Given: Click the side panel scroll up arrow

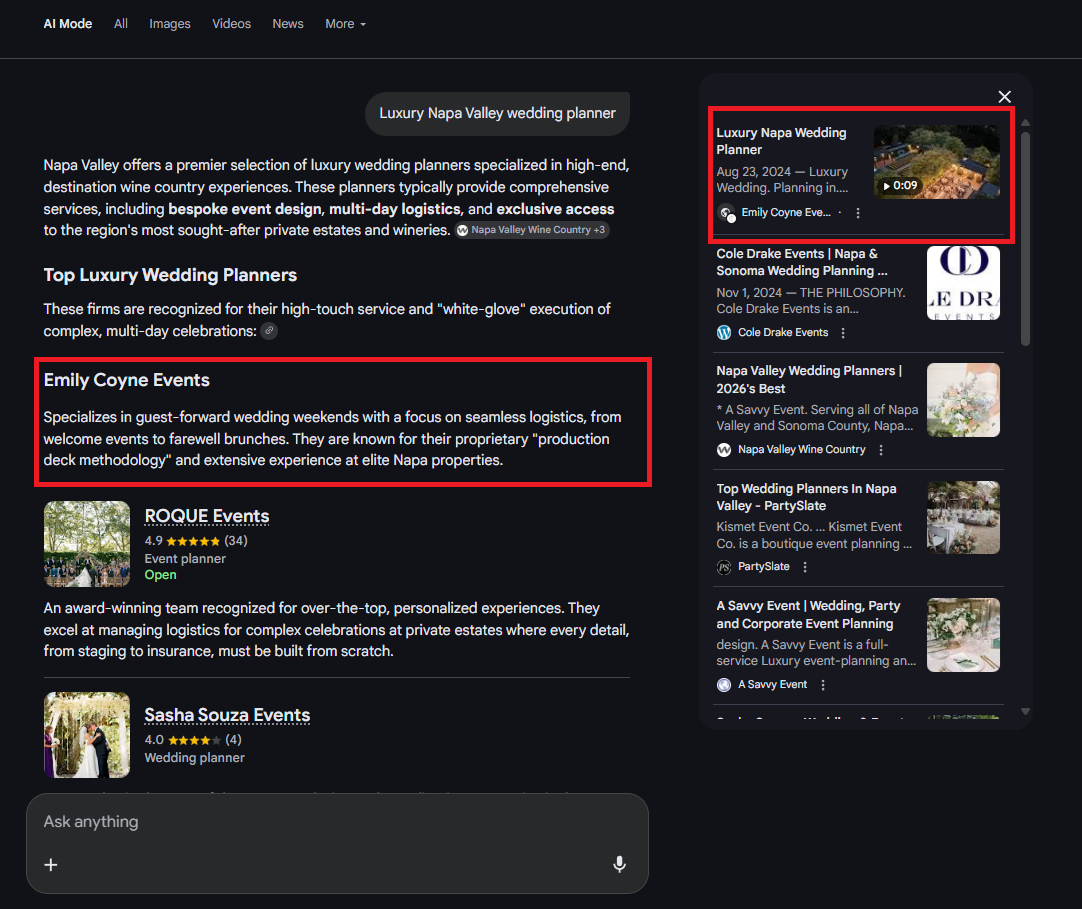Looking at the screenshot, I should coord(1025,123).
